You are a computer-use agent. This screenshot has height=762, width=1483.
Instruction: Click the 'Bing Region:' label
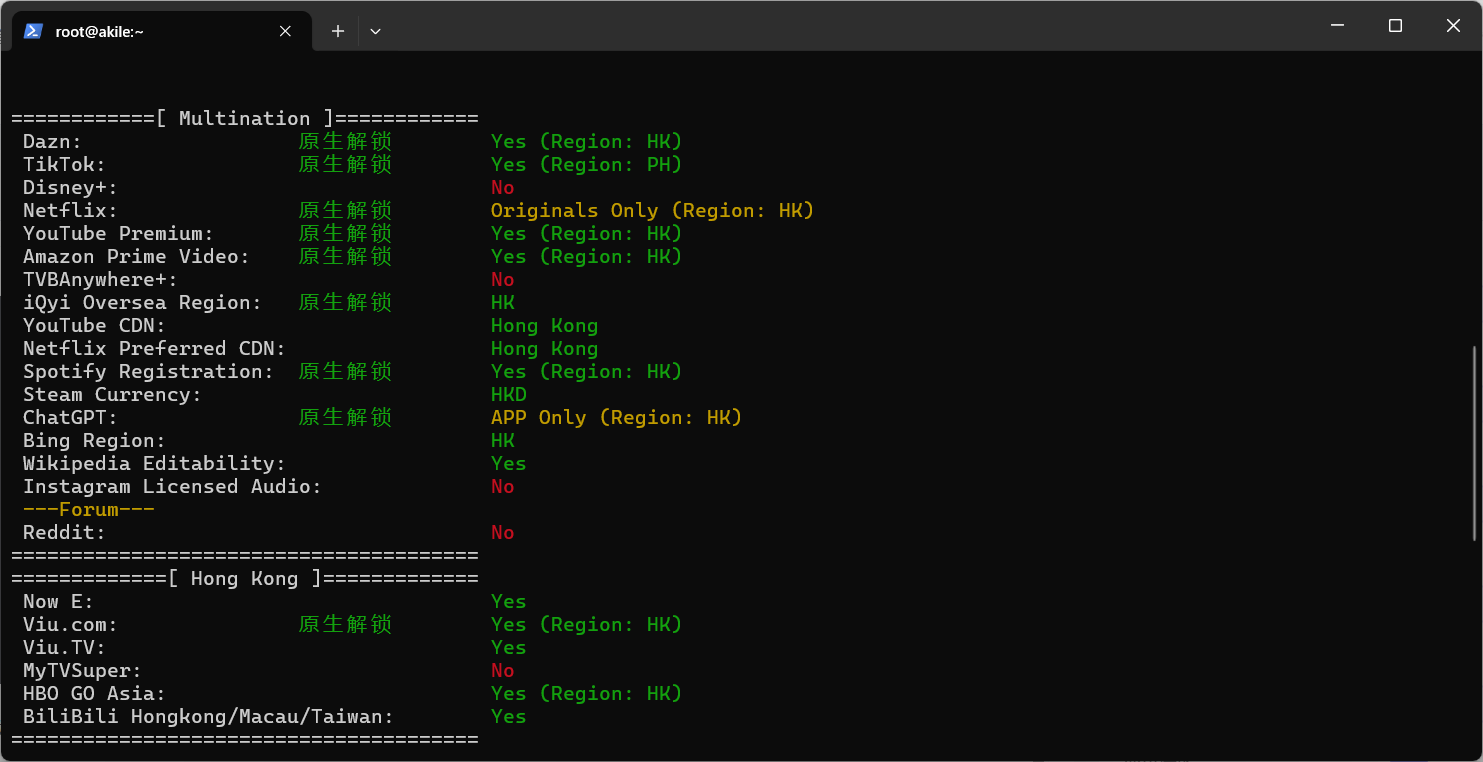(x=94, y=440)
